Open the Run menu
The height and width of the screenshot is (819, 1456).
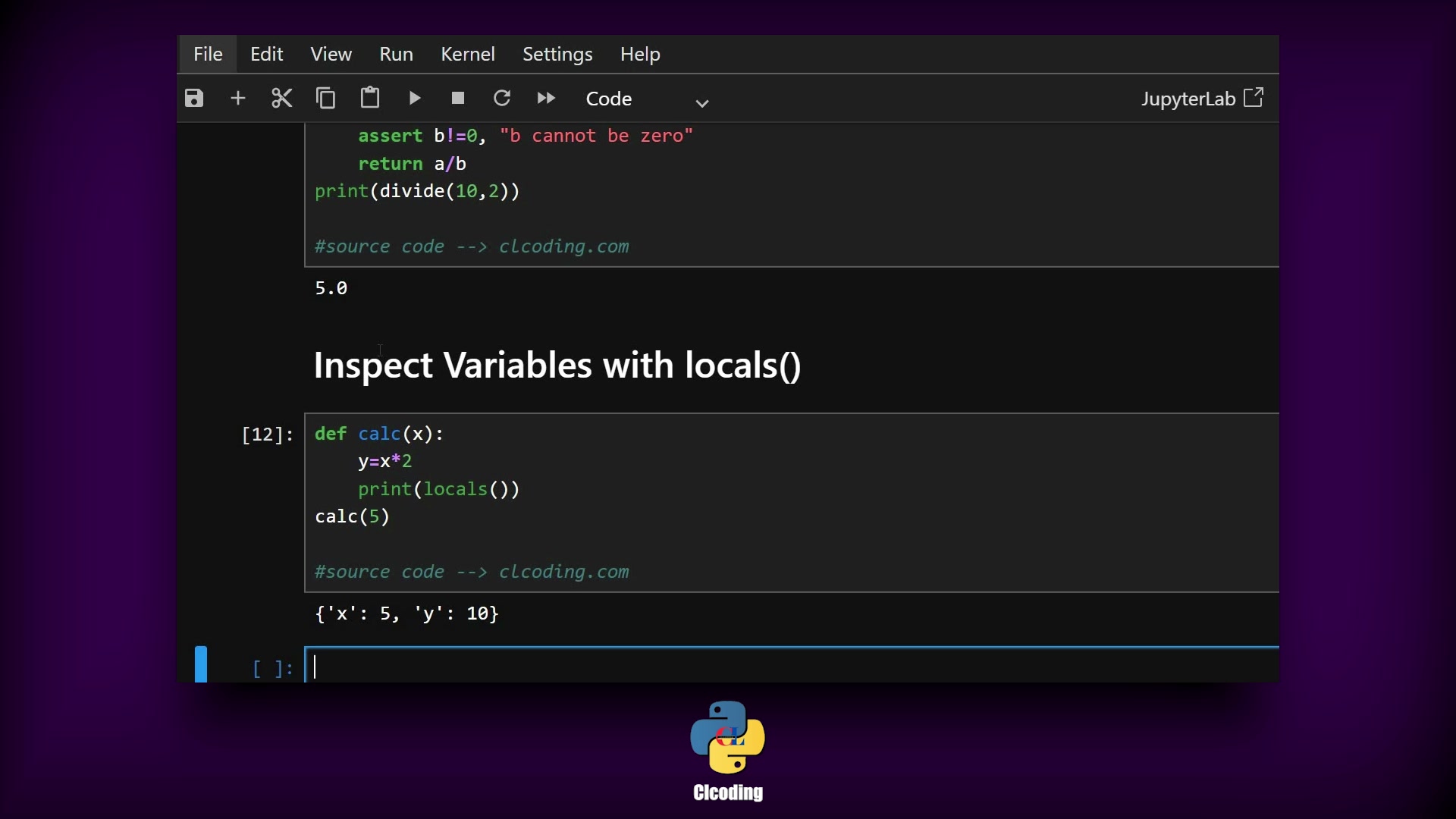(x=397, y=54)
